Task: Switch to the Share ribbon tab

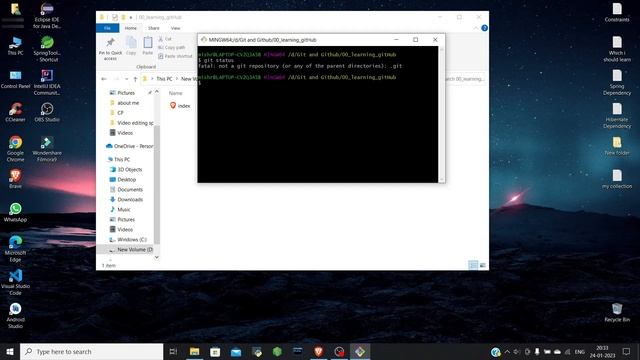Action: pyautogui.click(x=153, y=28)
